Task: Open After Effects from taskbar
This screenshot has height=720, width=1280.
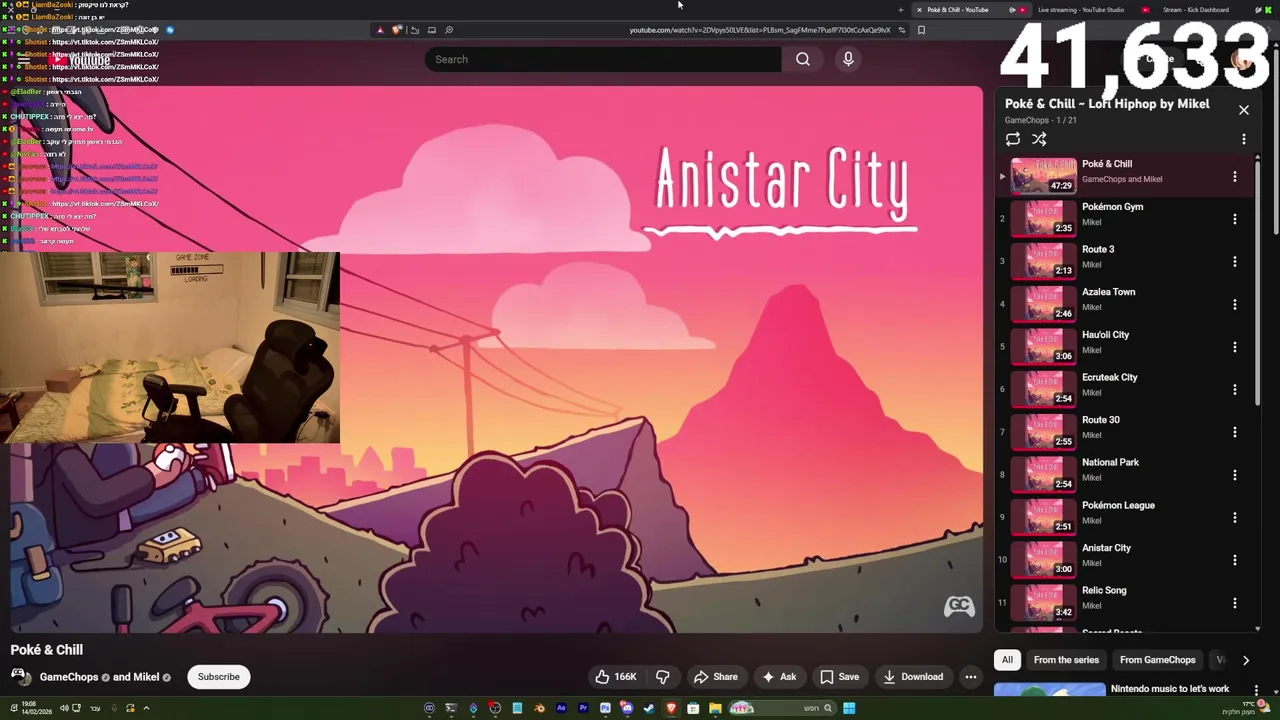Action: point(561,708)
